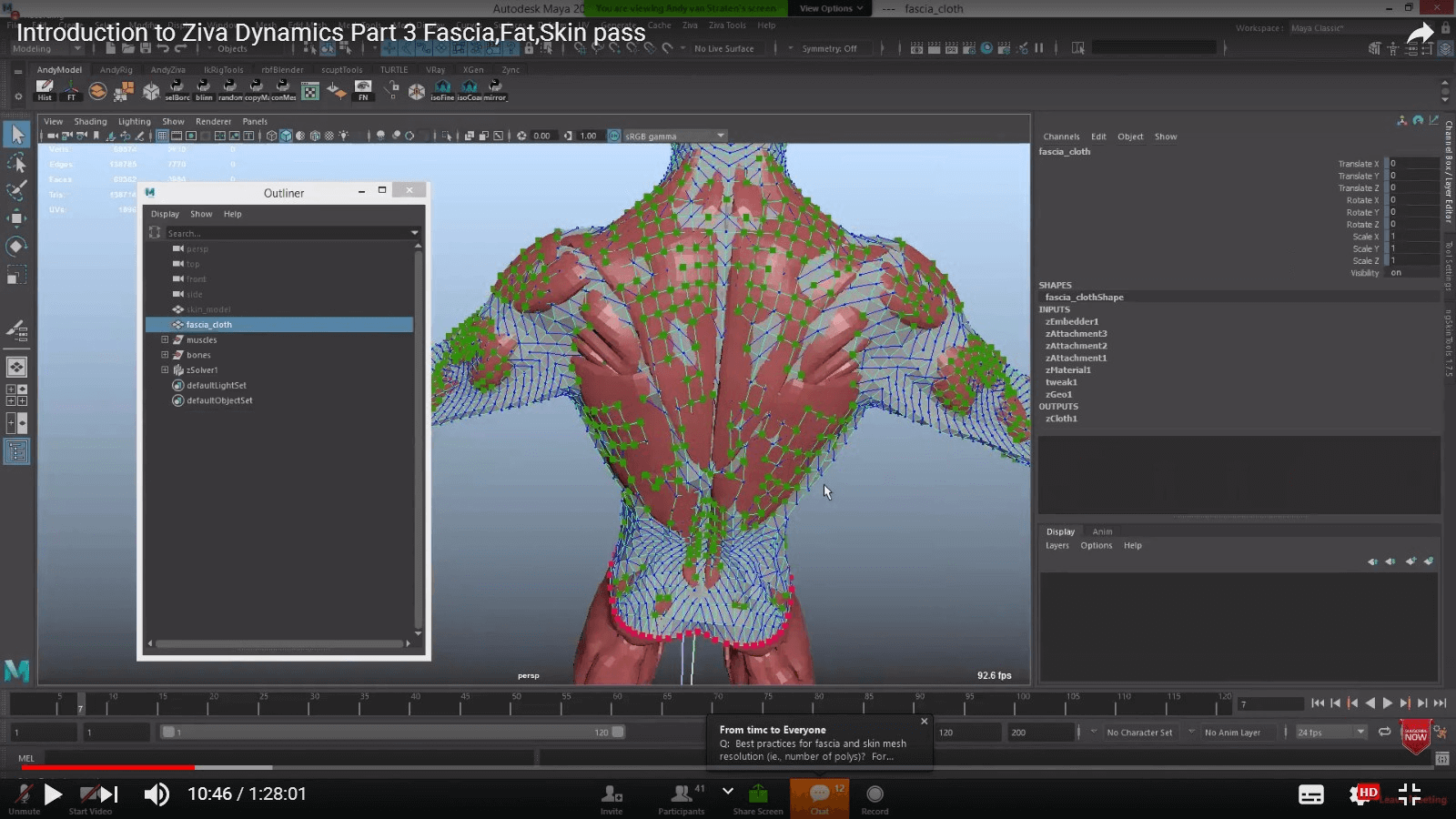Open the viewport Shading menu
The image size is (1456, 819).
[x=90, y=121]
